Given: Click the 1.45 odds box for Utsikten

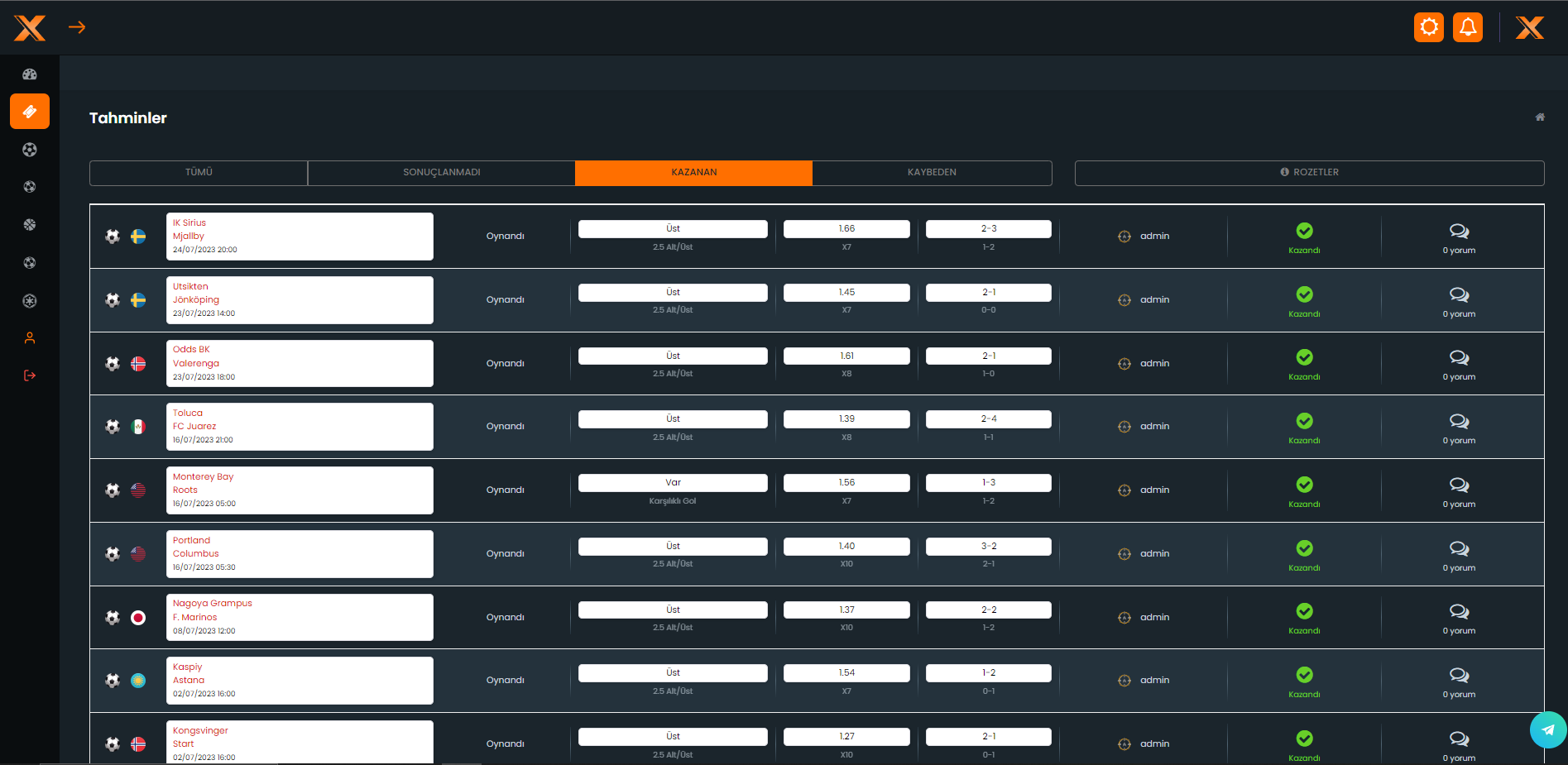Looking at the screenshot, I should pos(846,293).
